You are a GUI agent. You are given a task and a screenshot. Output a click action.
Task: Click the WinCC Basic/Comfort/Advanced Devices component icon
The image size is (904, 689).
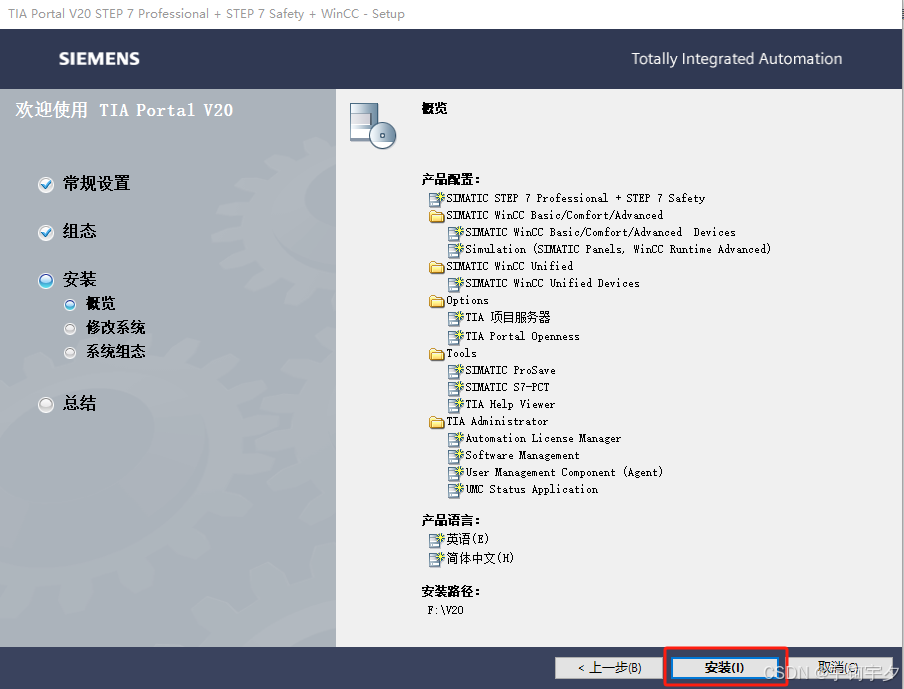455,233
